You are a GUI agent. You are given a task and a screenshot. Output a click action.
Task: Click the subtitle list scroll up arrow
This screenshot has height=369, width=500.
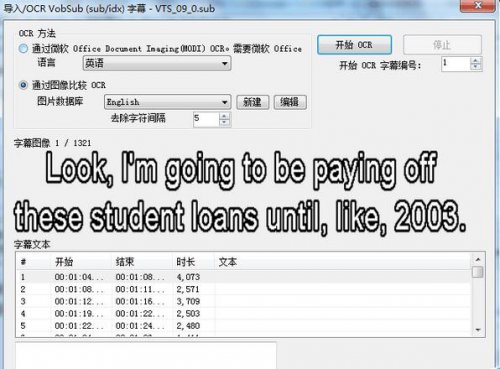[478, 260]
